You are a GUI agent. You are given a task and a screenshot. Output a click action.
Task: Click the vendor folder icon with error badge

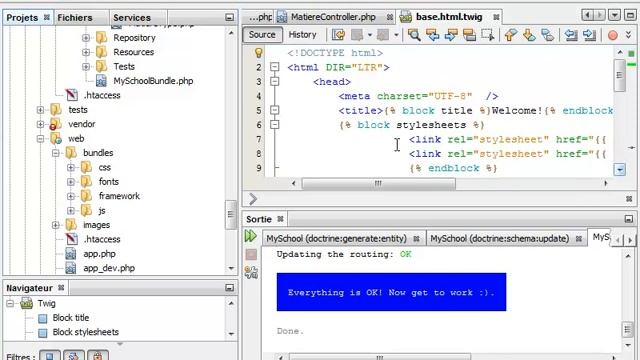point(55,124)
